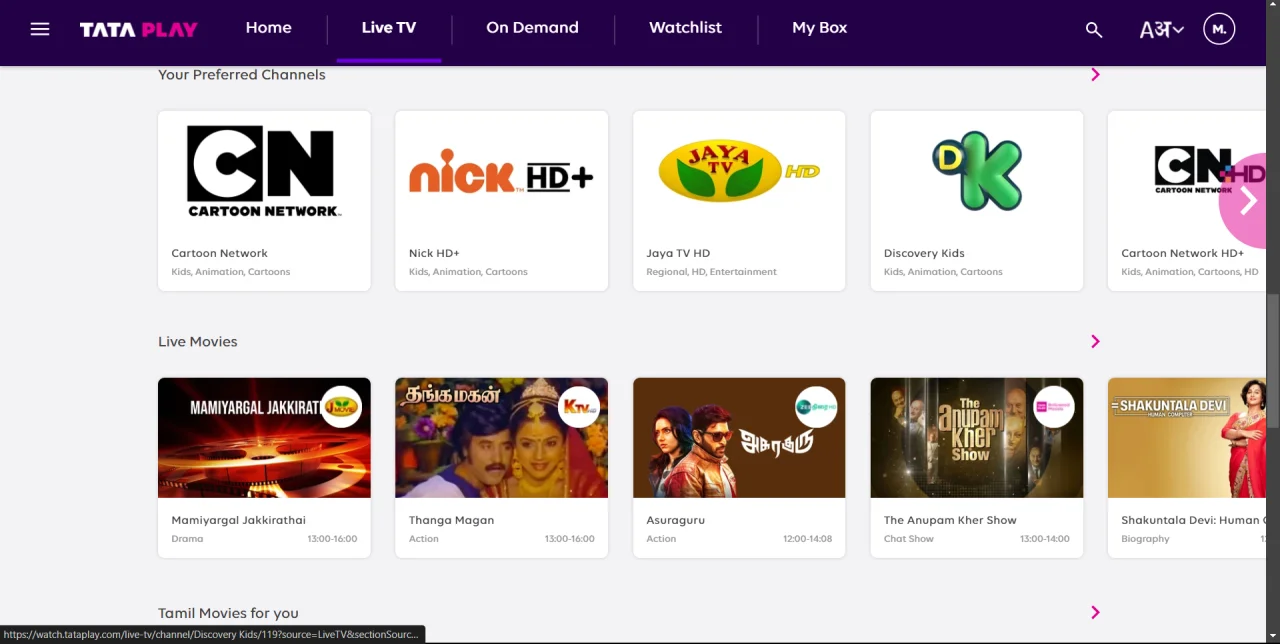The image size is (1280, 644).
Task: Click the pink carousel next arrow
Action: tap(1246, 201)
